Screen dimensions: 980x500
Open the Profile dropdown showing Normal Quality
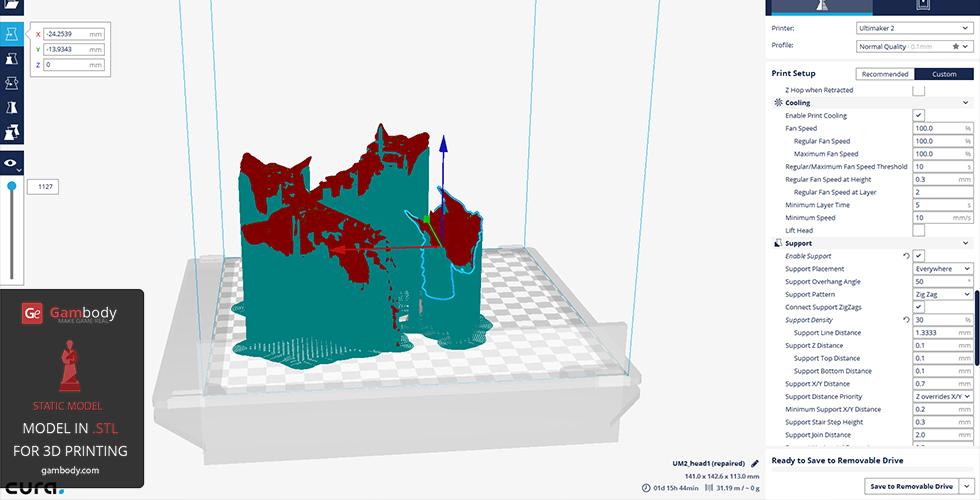913,46
